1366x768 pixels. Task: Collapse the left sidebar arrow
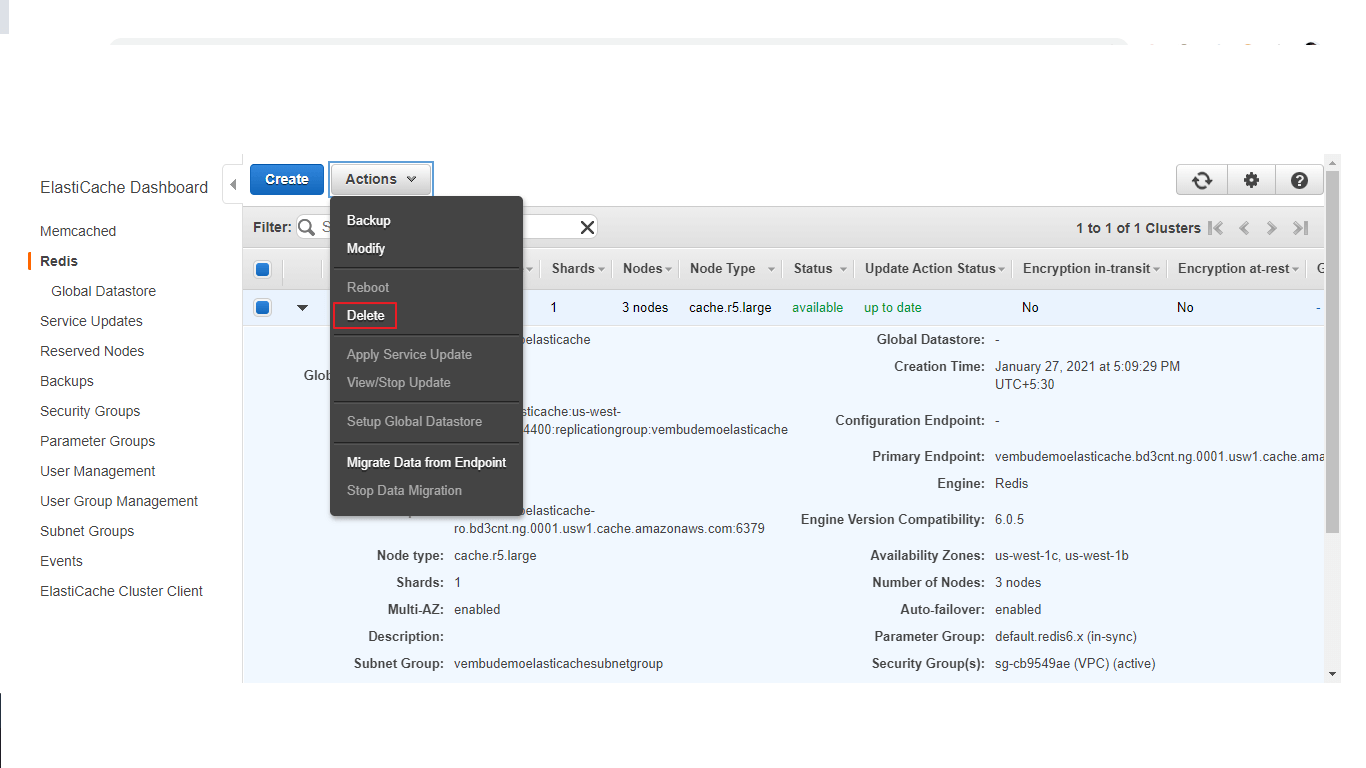point(233,184)
